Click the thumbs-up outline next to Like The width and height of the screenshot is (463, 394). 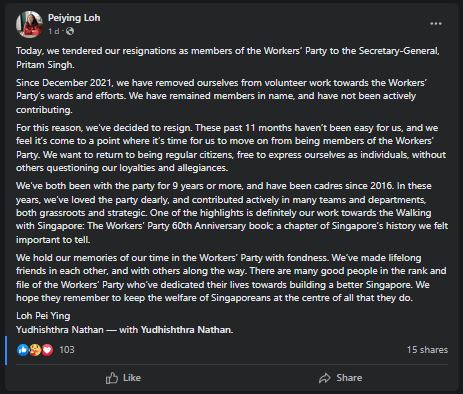coord(112,378)
